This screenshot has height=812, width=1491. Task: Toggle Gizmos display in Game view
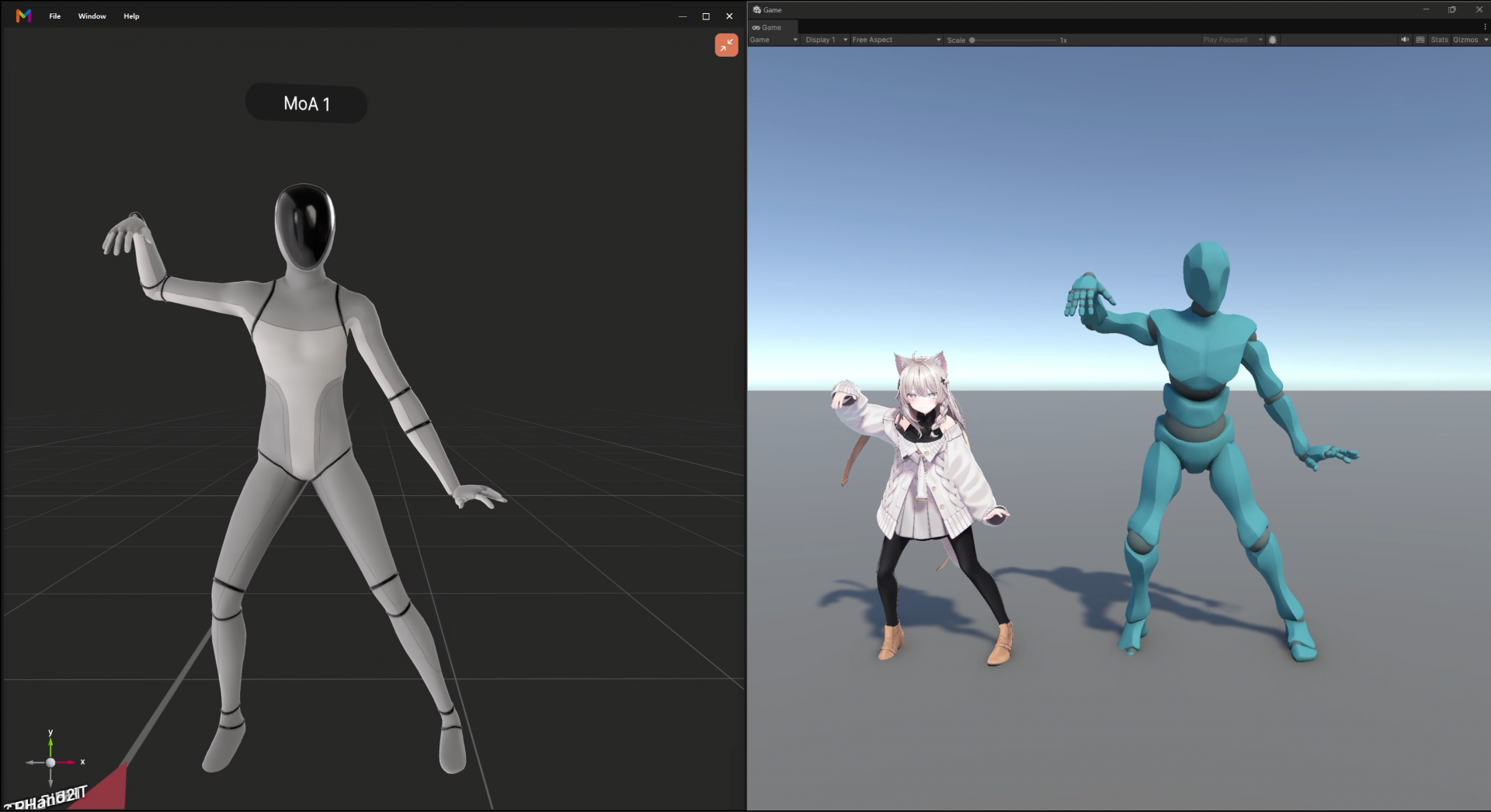1465,40
